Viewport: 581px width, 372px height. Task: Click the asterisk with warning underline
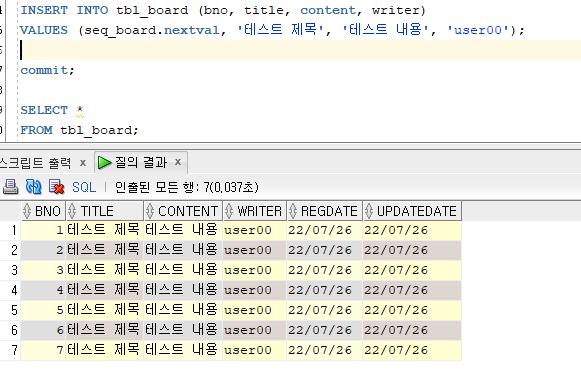(80, 110)
